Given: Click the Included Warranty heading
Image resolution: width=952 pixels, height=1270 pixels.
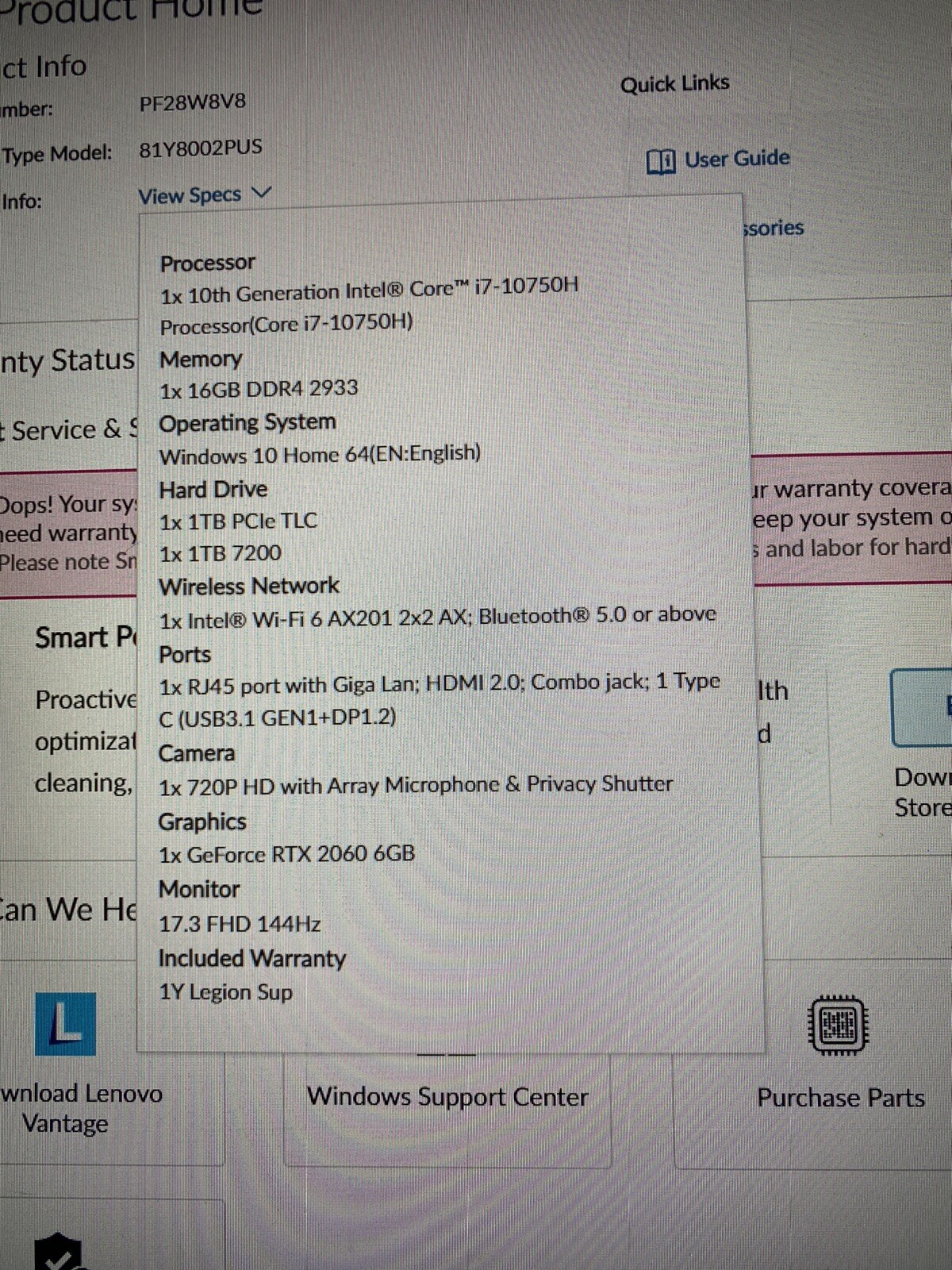Looking at the screenshot, I should 252,959.
